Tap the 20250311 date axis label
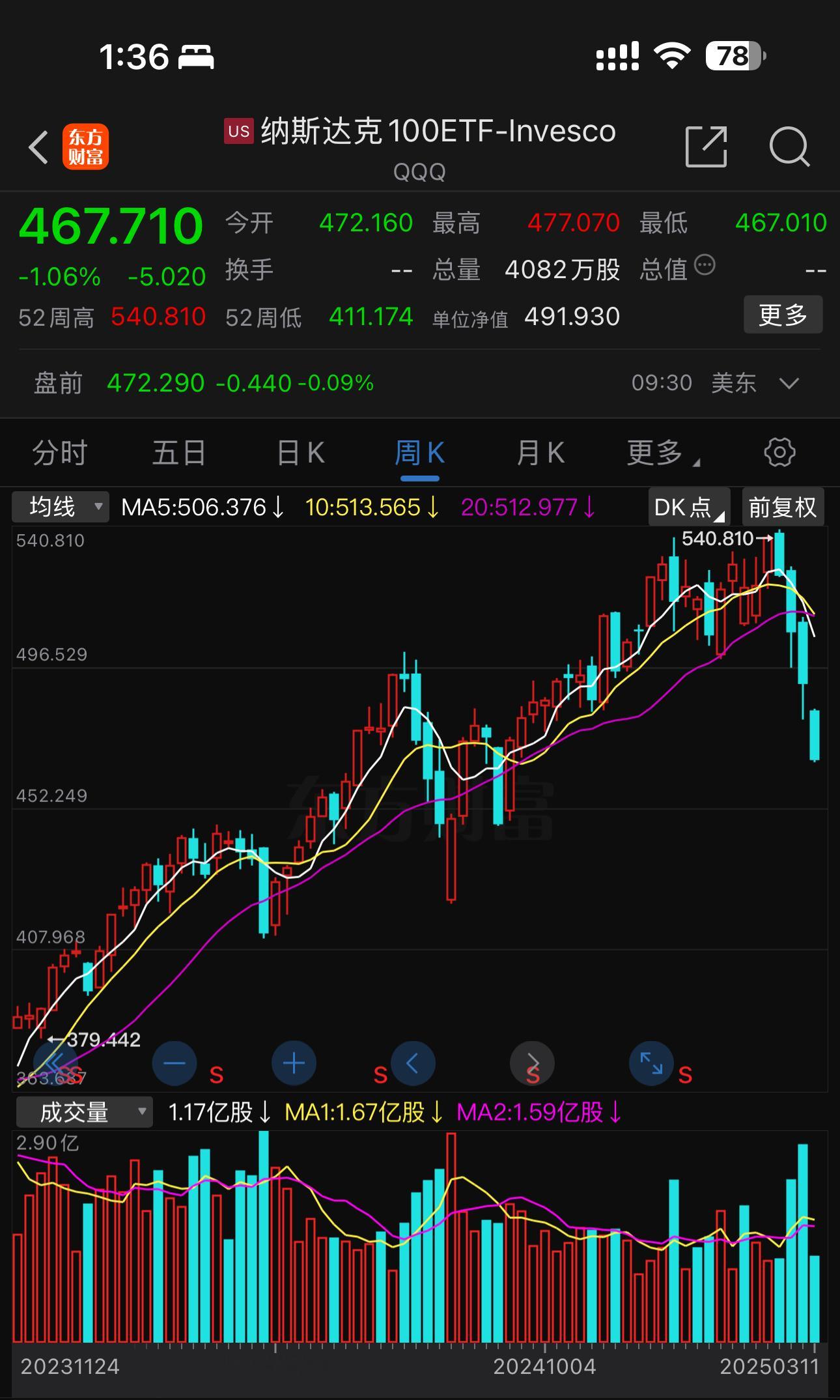The height and width of the screenshot is (1400, 840). tap(770, 1366)
